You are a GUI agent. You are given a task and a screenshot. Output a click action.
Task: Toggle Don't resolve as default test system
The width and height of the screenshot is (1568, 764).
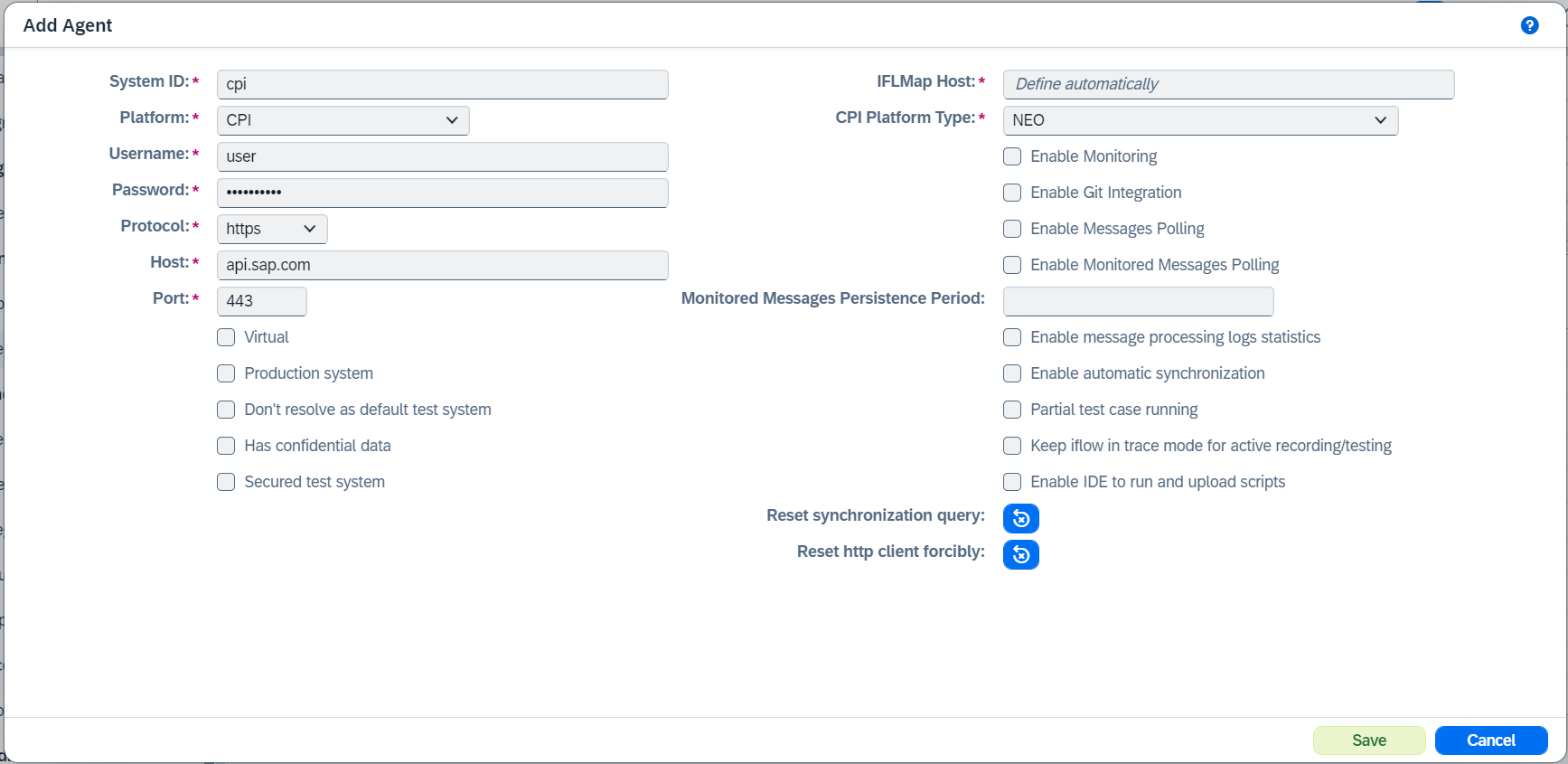[226, 410]
